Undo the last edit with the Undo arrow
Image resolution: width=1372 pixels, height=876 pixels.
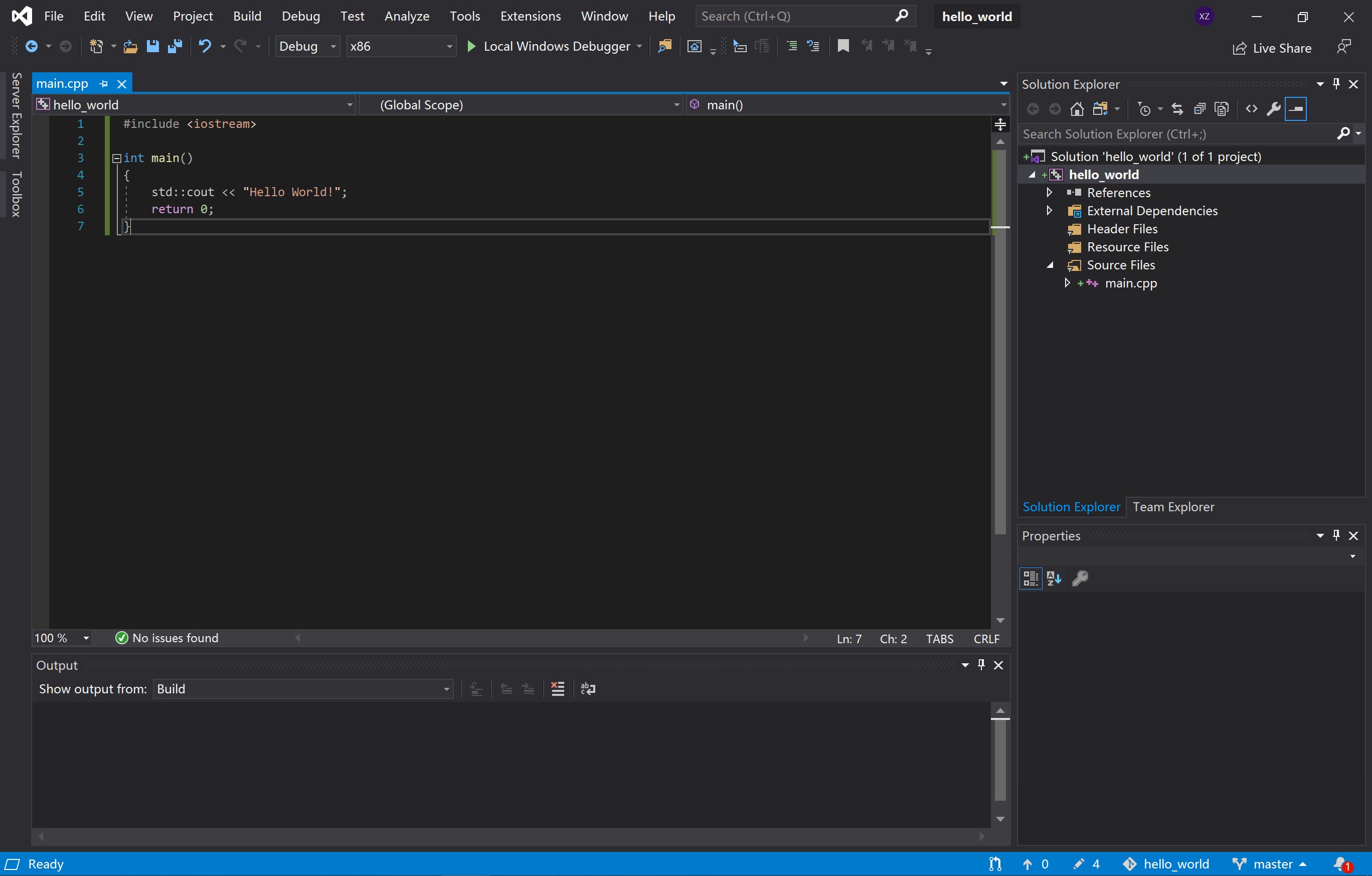(x=205, y=46)
